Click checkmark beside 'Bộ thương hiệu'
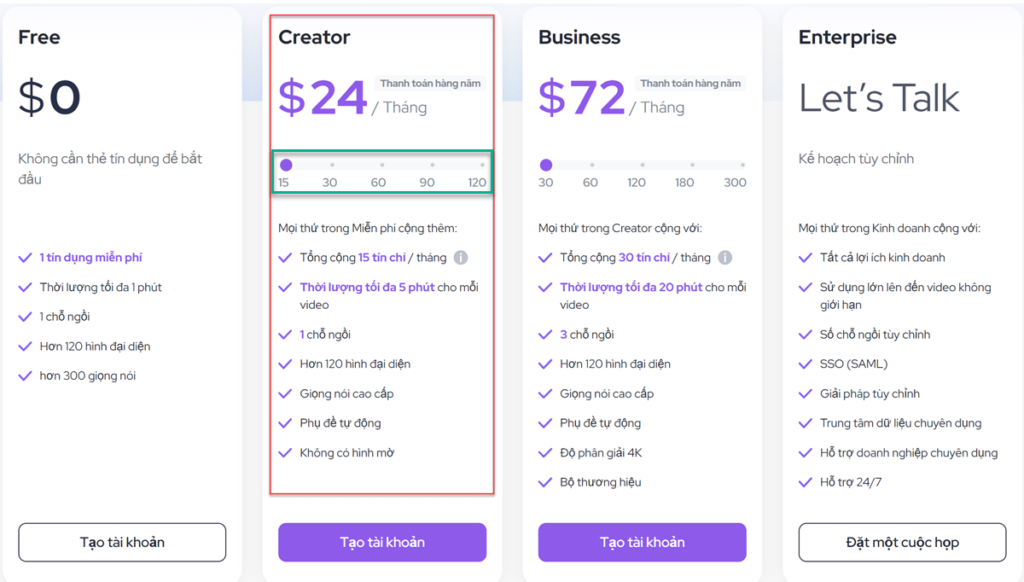This screenshot has width=1024, height=582. (545, 483)
